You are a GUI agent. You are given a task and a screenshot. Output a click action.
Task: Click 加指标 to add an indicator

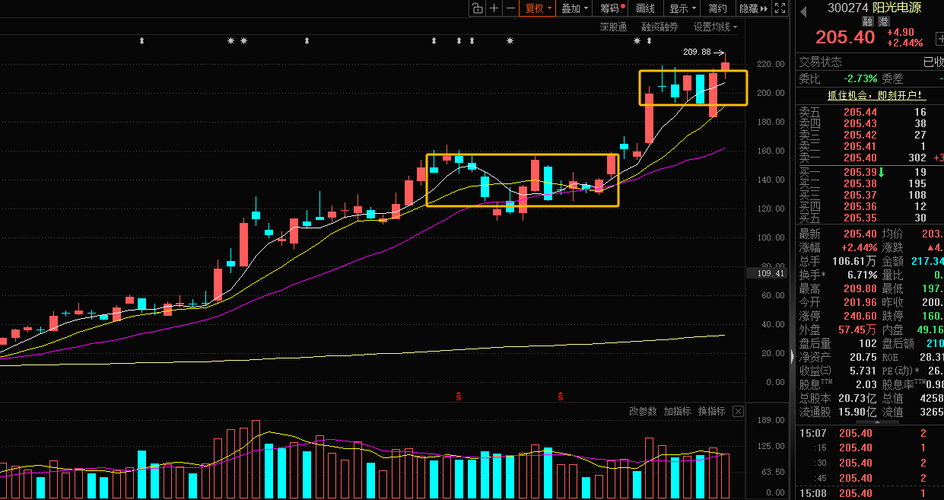677,412
